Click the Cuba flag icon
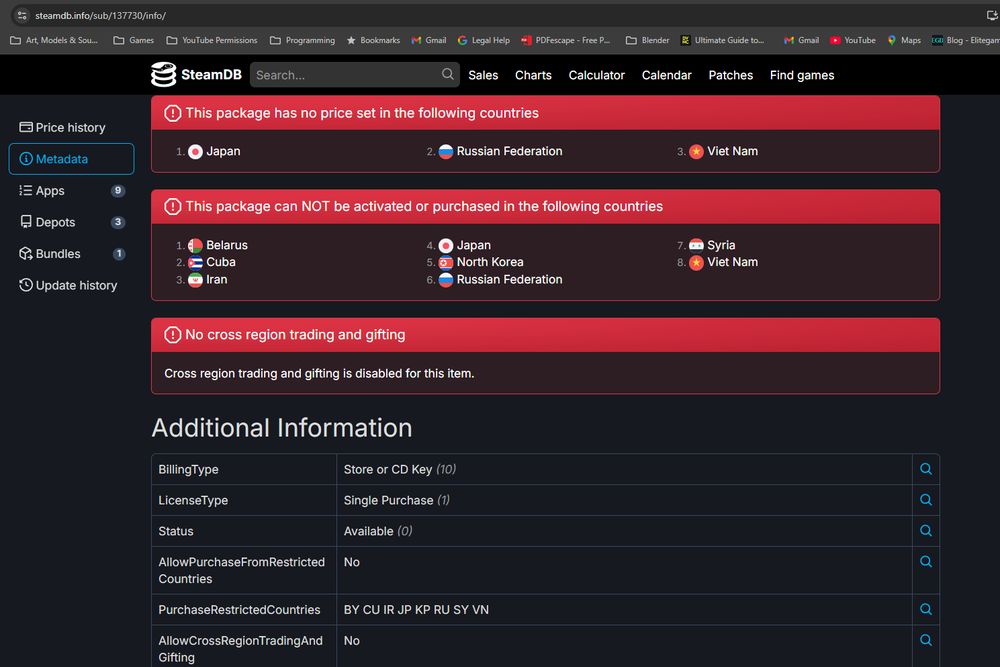Viewport: 1000px width, 667px height. pyautogui.click(x=195, y=262)
